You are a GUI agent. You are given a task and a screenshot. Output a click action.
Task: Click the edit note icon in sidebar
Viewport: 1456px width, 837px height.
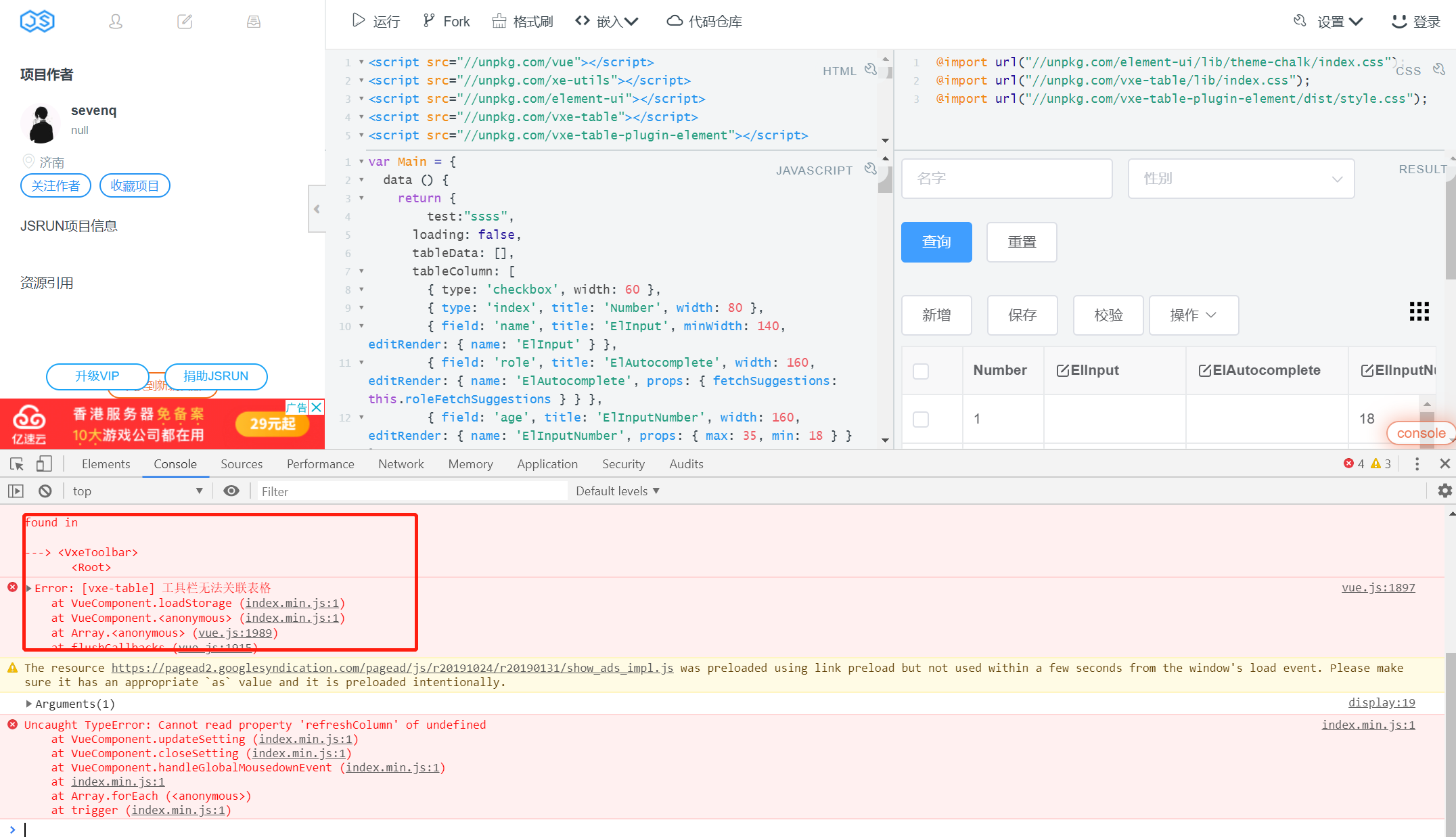click(x=185, y=22)
